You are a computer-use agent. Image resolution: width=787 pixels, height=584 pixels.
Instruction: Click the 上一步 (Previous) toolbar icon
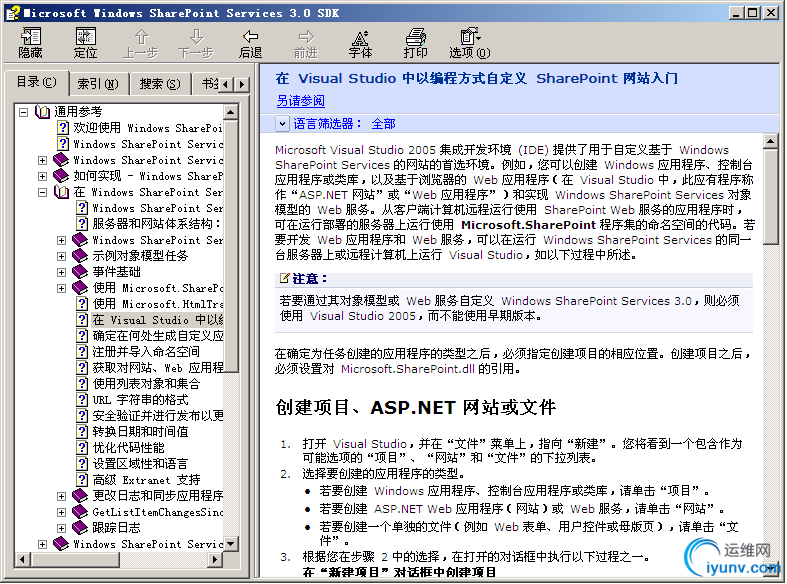coord(141,43)
